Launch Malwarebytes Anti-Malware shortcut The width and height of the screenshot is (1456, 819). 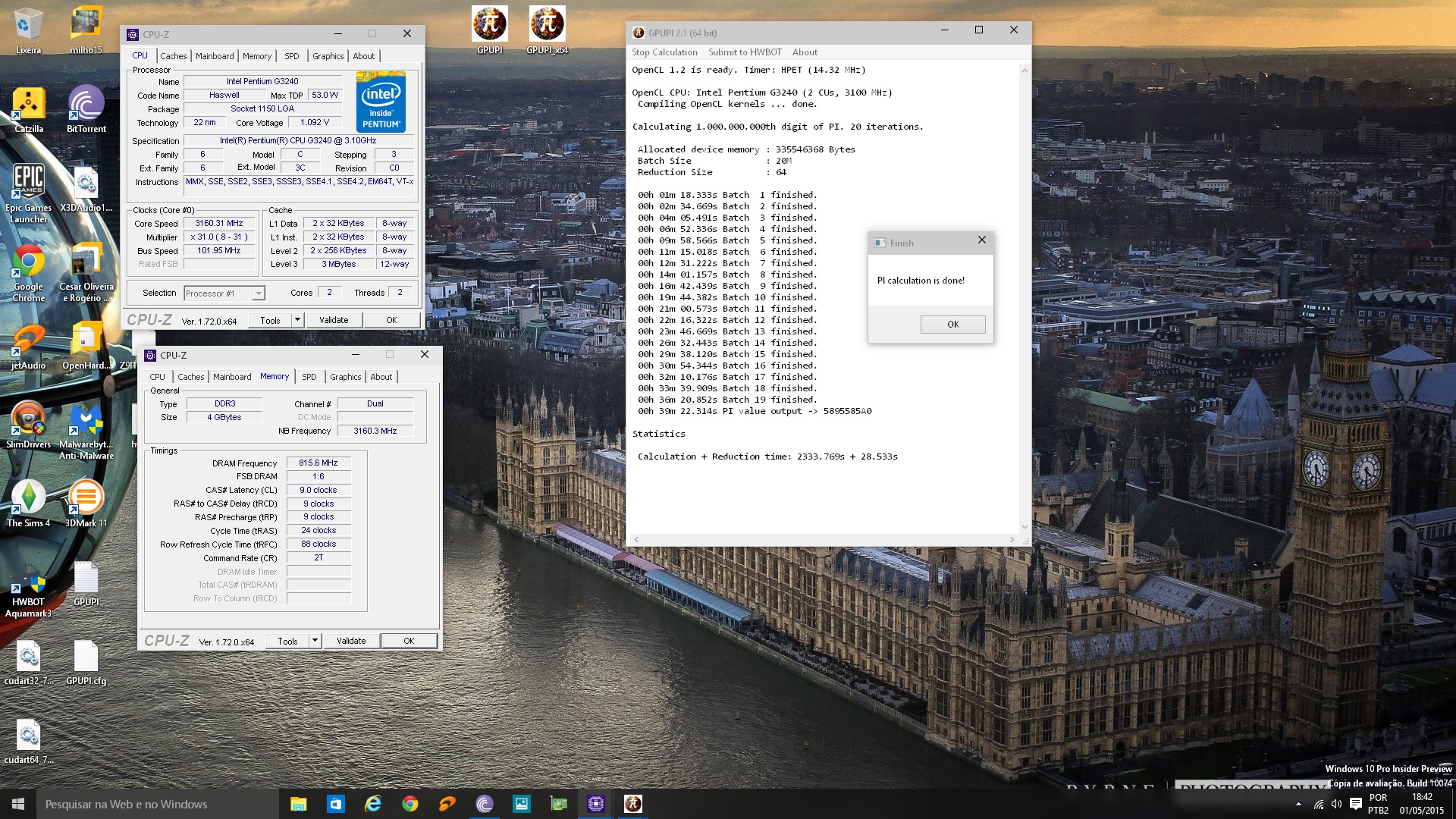(x=86, y=431)
